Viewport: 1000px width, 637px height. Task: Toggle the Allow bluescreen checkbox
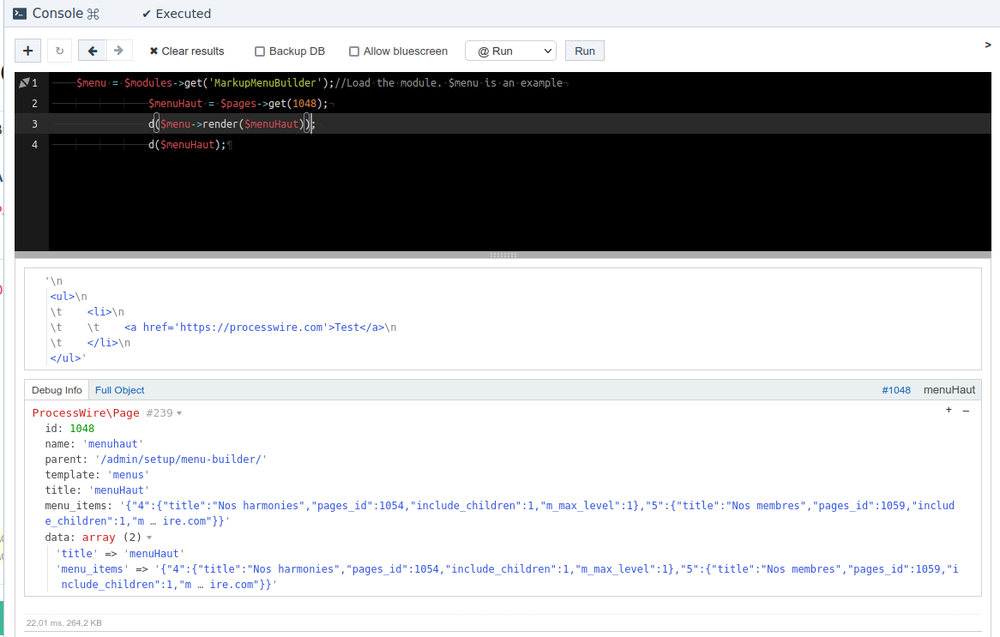click(x=354, y=52)
